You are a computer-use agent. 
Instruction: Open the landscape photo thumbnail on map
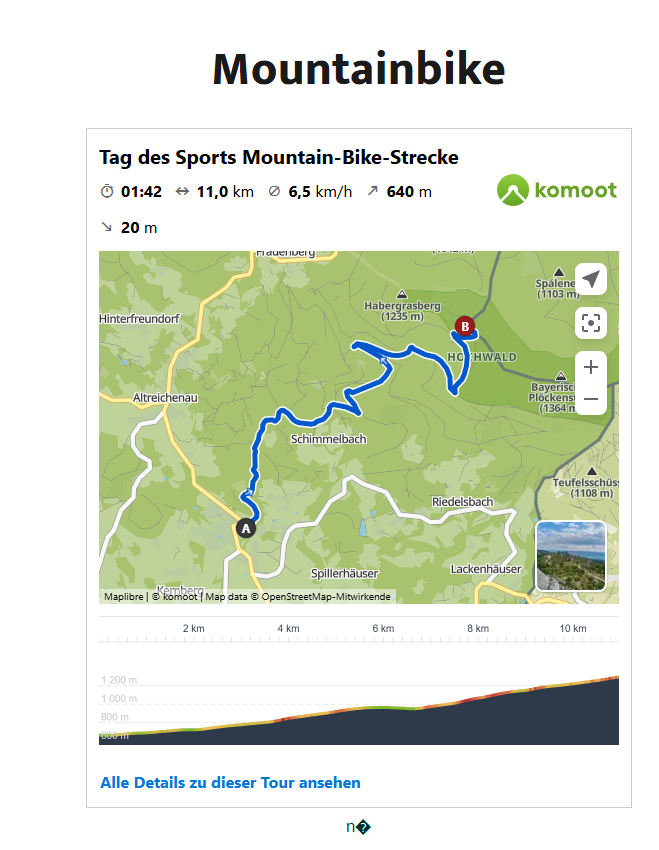tap(571, 556)
